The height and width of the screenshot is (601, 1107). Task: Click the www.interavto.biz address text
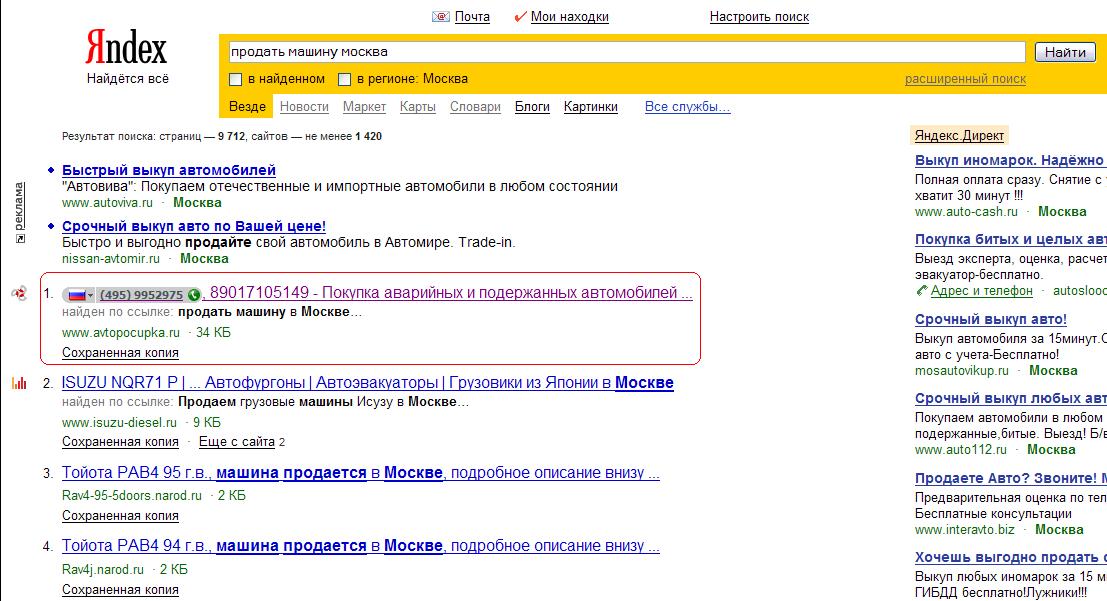point(964,530)
